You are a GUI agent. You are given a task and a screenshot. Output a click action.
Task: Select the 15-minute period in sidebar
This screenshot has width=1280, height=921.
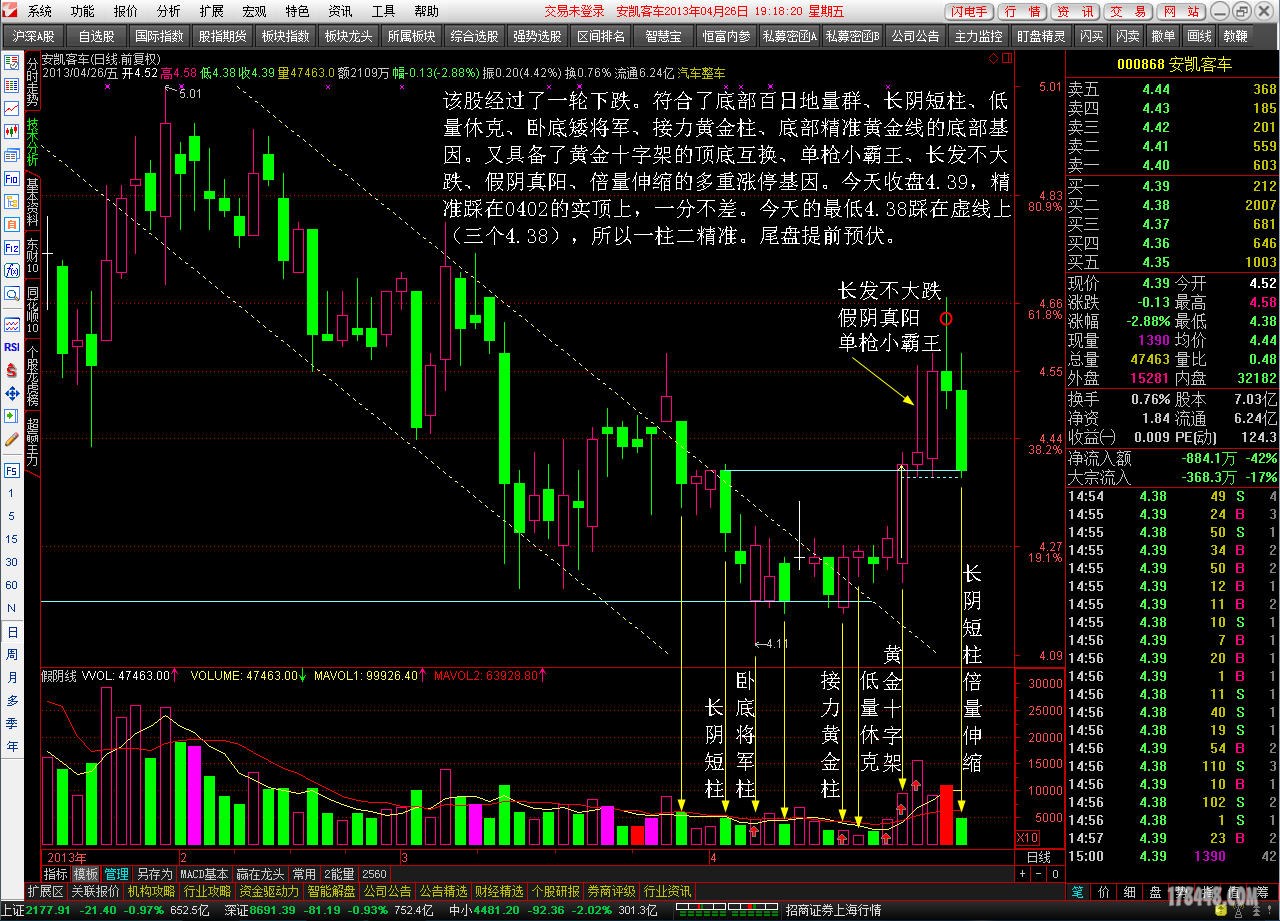(x=11, y=538)
